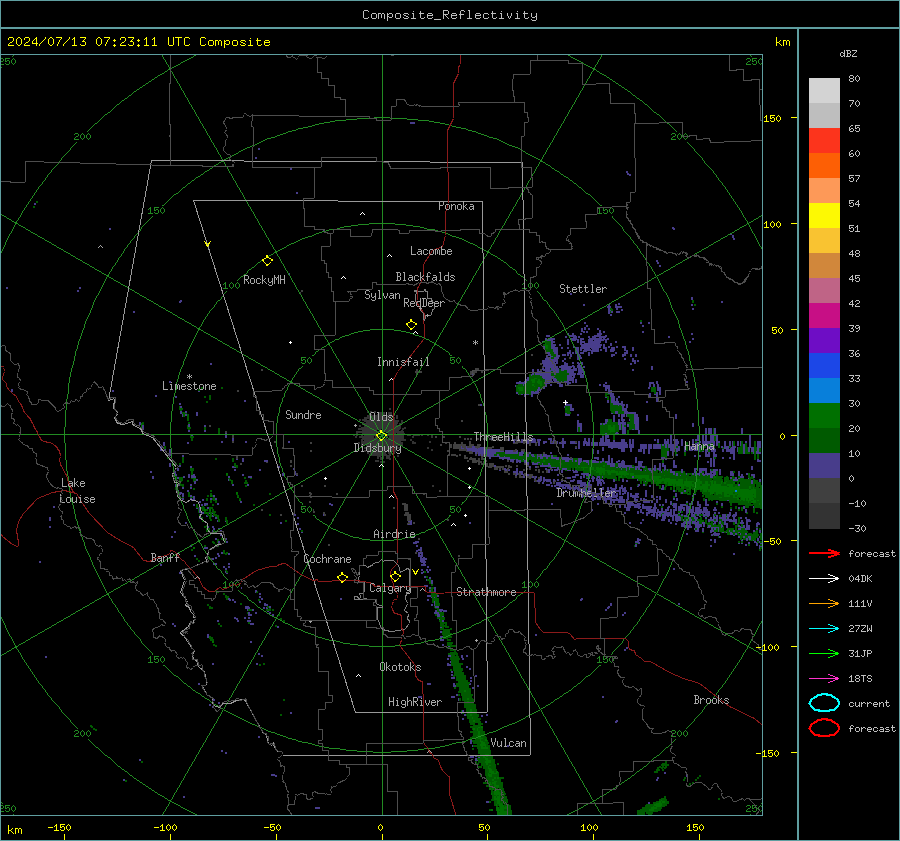Click the magenta 18TS arrow icon
Image resolution: width=900 pixels, height=841 pixels.
824,679
